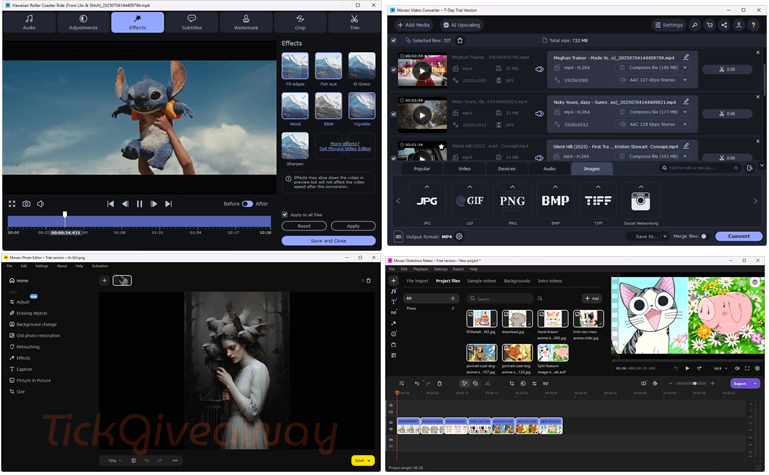Toggle the select all files checkbox

coord(394,40)
